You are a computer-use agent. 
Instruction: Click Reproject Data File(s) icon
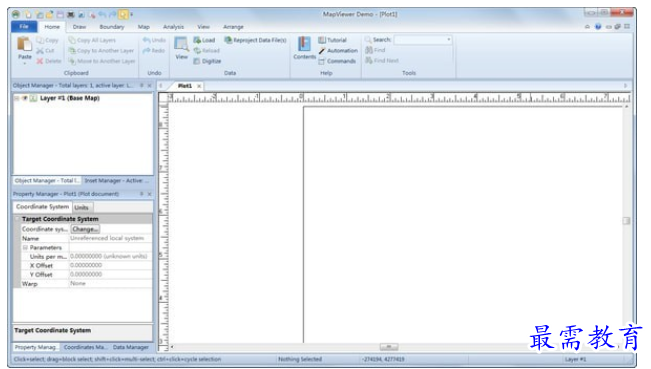tap(228, 40)
